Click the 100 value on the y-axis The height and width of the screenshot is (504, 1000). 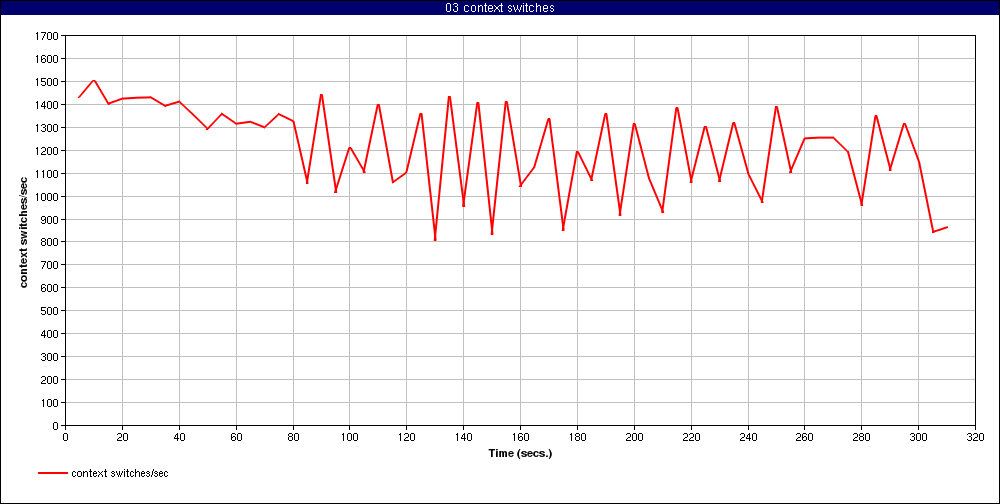coord(50,403)
